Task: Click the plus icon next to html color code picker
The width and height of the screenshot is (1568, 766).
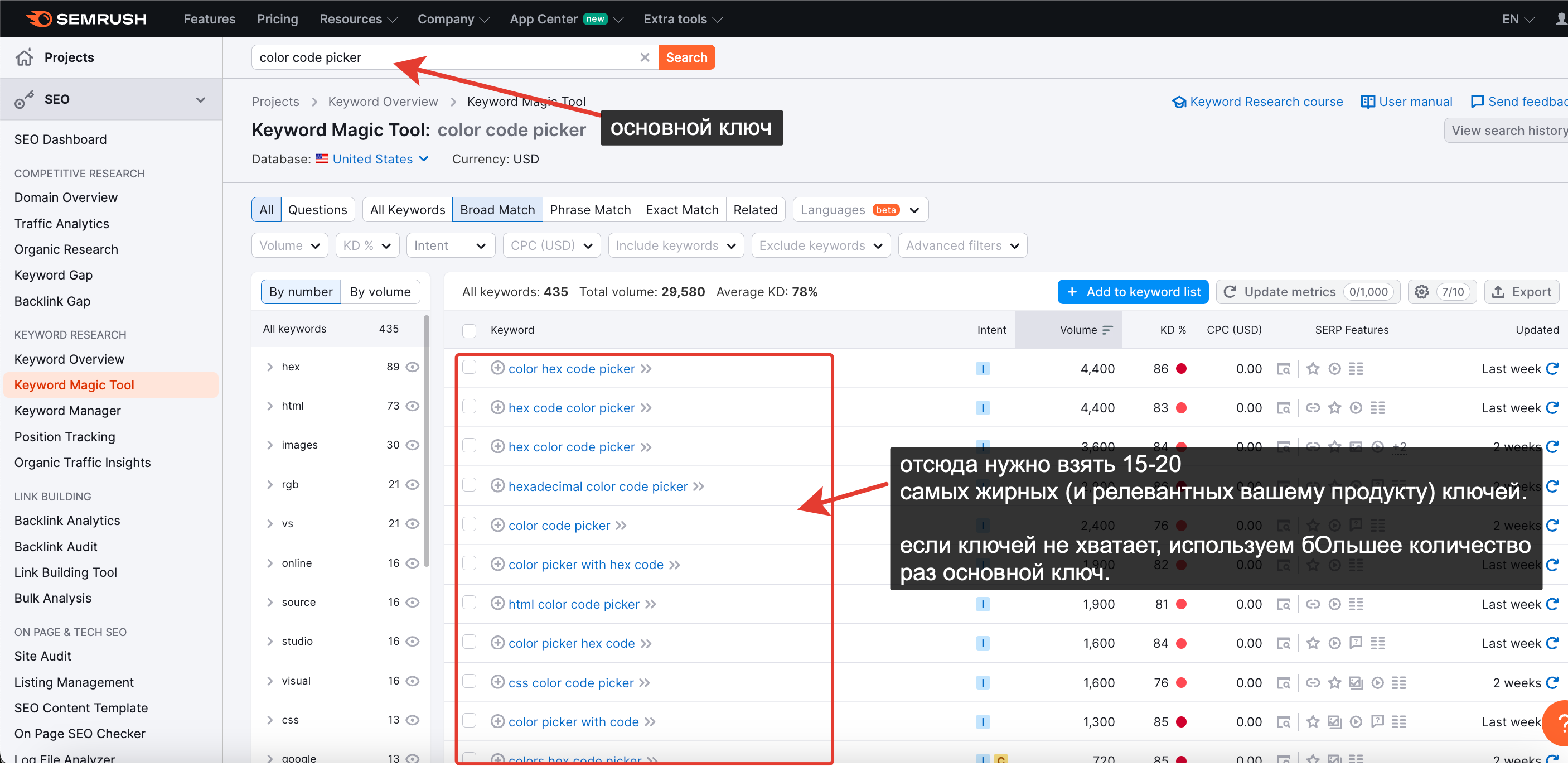Action: pos(497,604)
